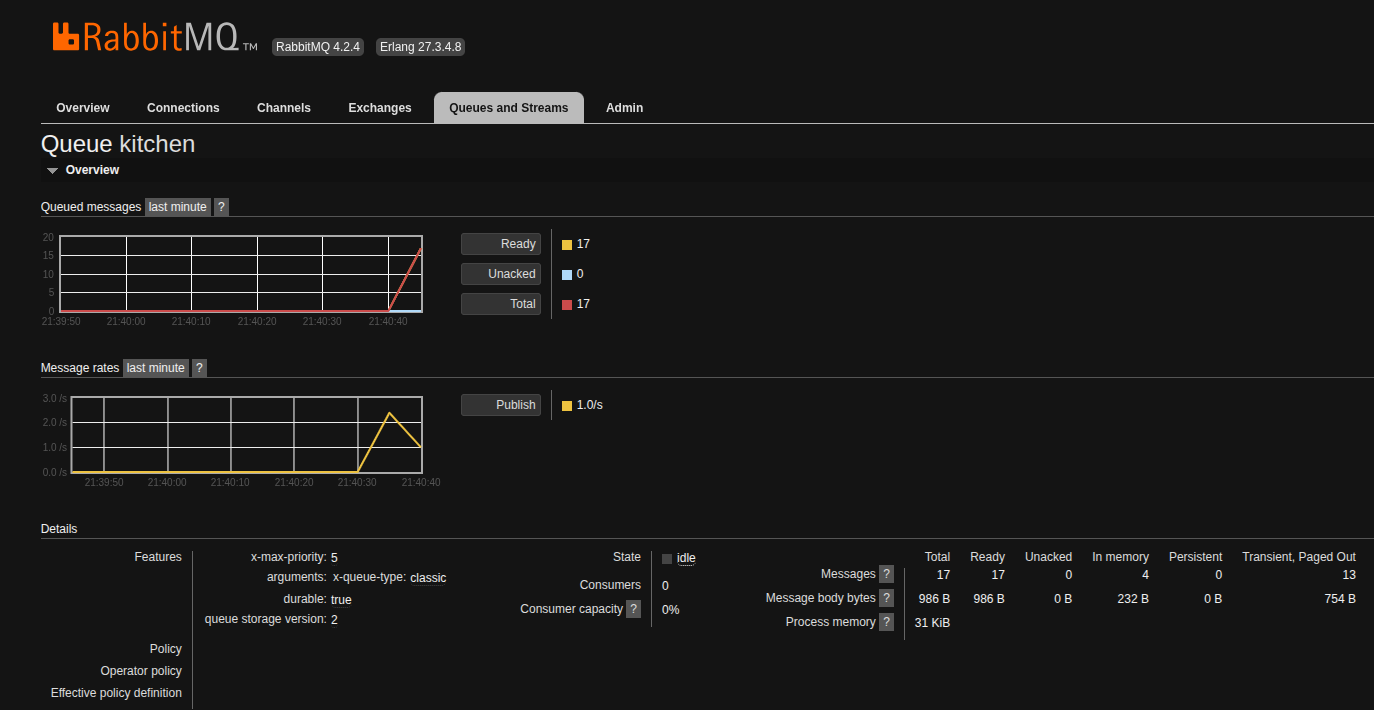Click the 'Details' section heading
Viewport: 1374px width, 710px height.
tap(59, 529)
